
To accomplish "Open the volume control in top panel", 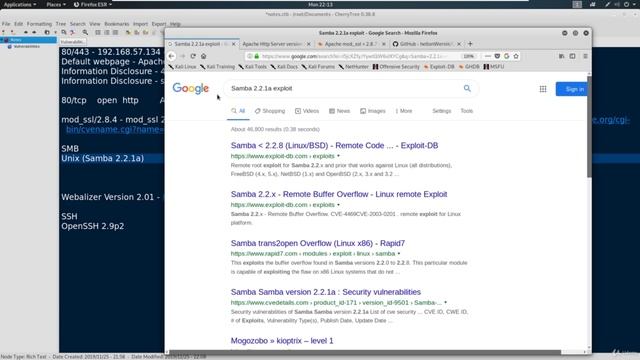I will click(617, 4).
